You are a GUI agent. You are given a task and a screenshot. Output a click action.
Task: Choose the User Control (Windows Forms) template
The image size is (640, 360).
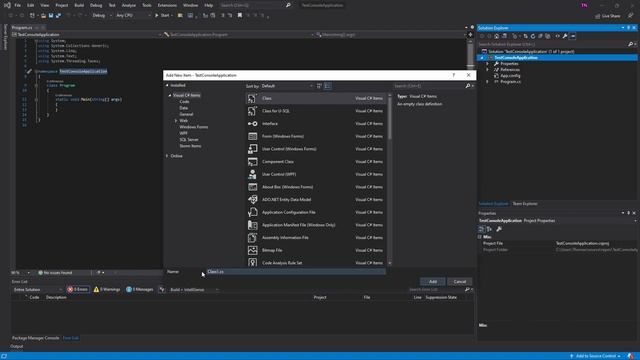pos(316,149)
